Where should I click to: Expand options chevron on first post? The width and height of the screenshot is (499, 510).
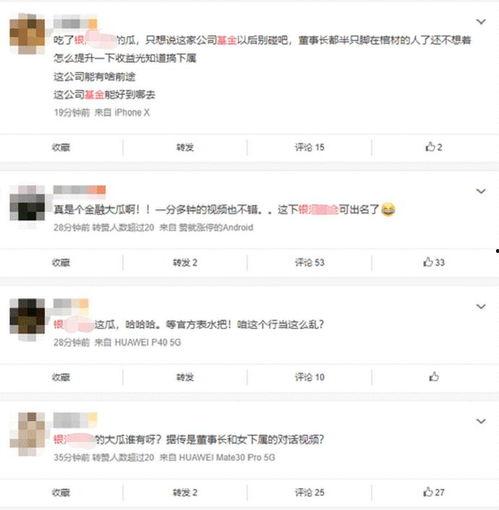coord(481,22)
